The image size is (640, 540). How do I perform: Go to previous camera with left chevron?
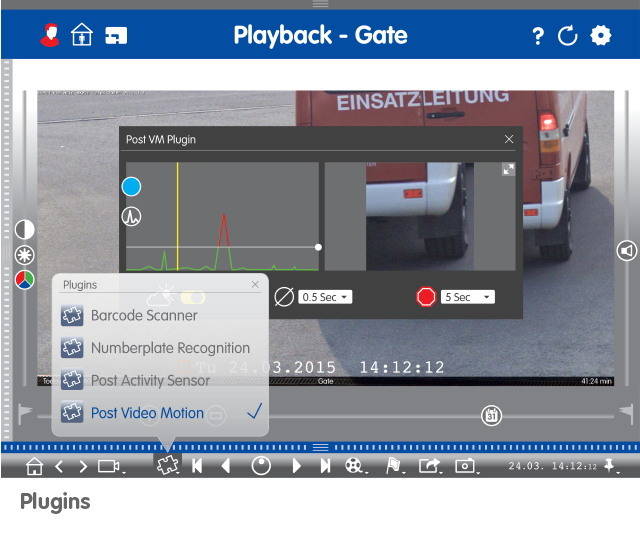(59, 466)
